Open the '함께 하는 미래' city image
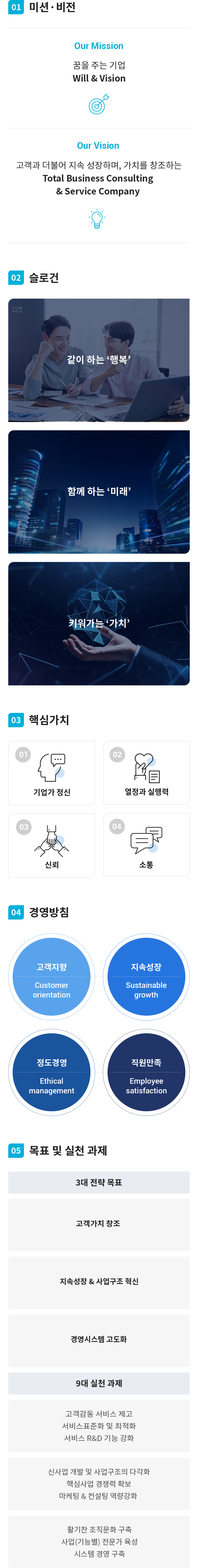 pos(99,492)
